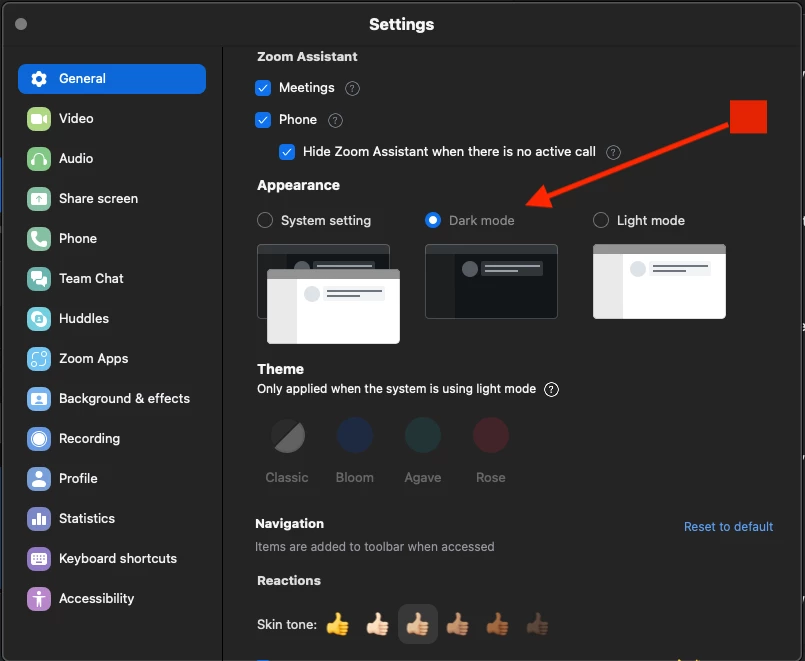
Task: Click help icon beside Hide Zoom Assistant
Action: click(614, 152)
